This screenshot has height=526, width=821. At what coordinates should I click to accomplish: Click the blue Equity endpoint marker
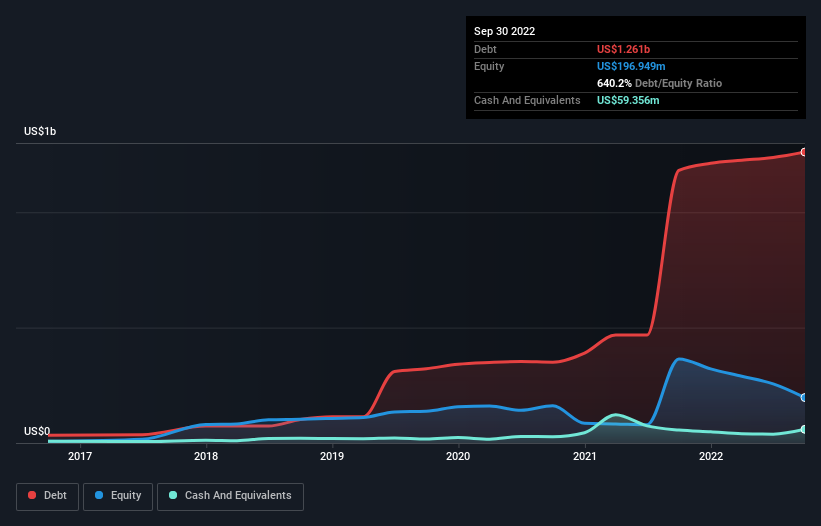pos(804,398)
